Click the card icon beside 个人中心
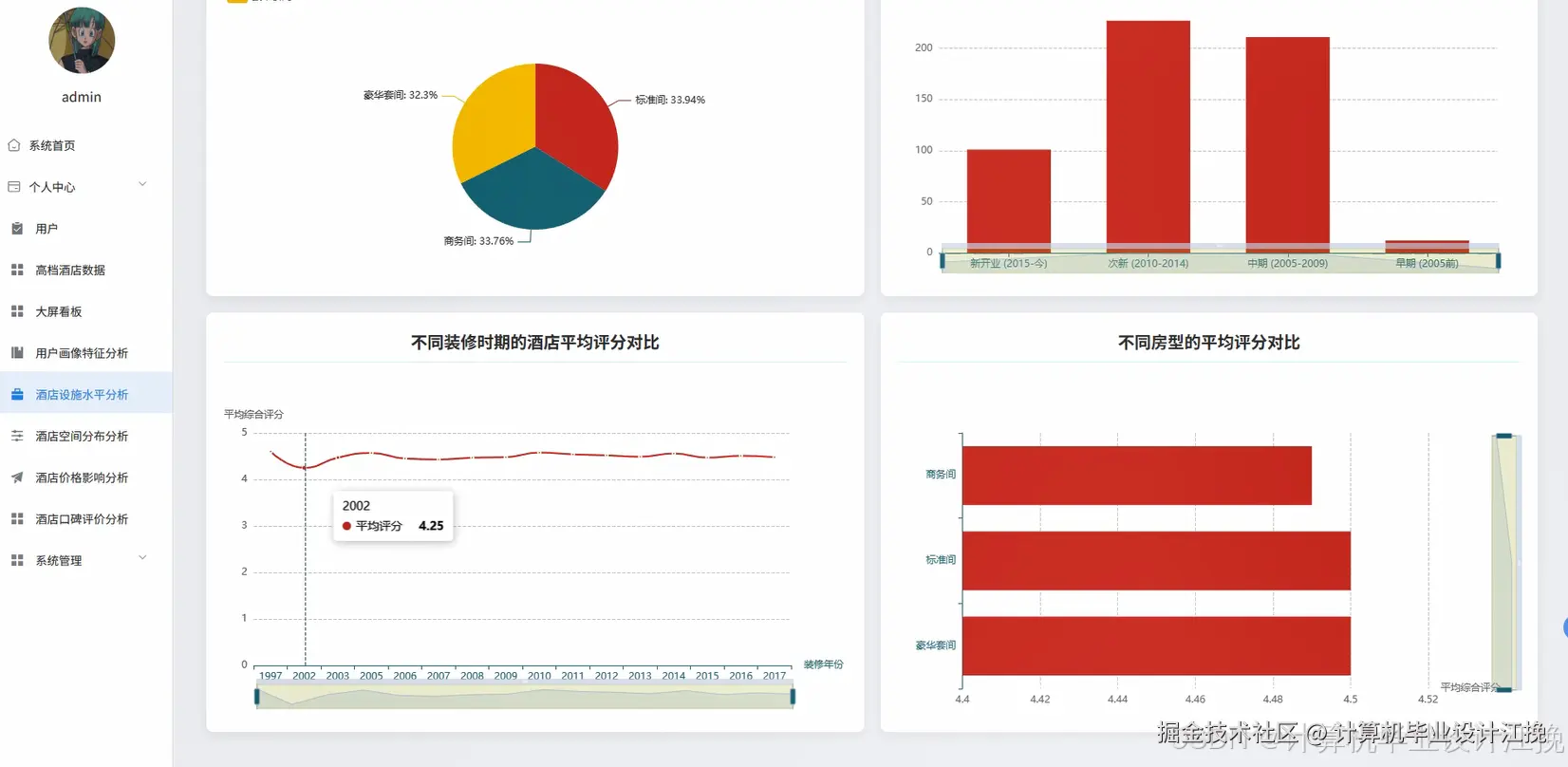 14,187
